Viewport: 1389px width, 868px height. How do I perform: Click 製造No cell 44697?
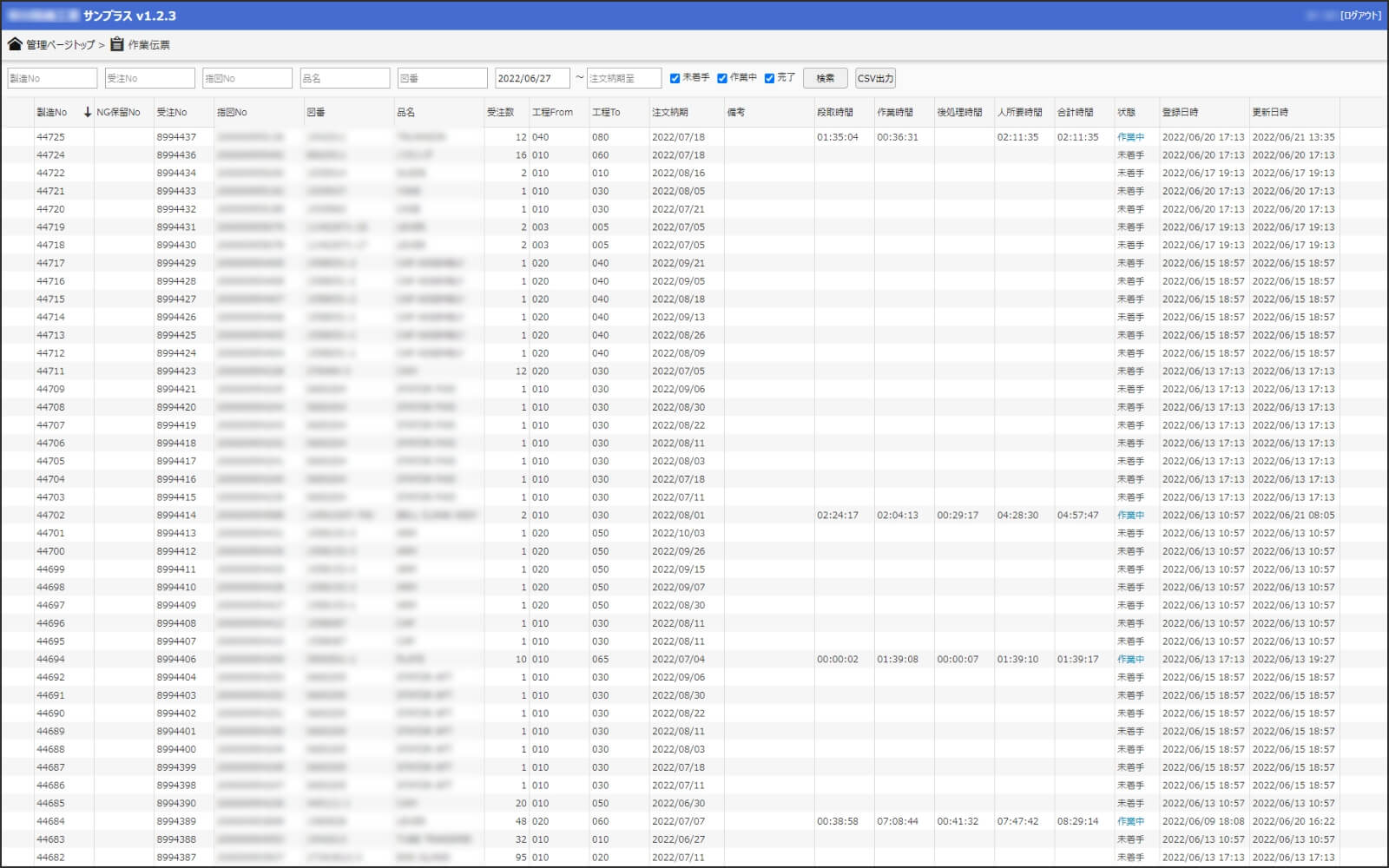50,606
